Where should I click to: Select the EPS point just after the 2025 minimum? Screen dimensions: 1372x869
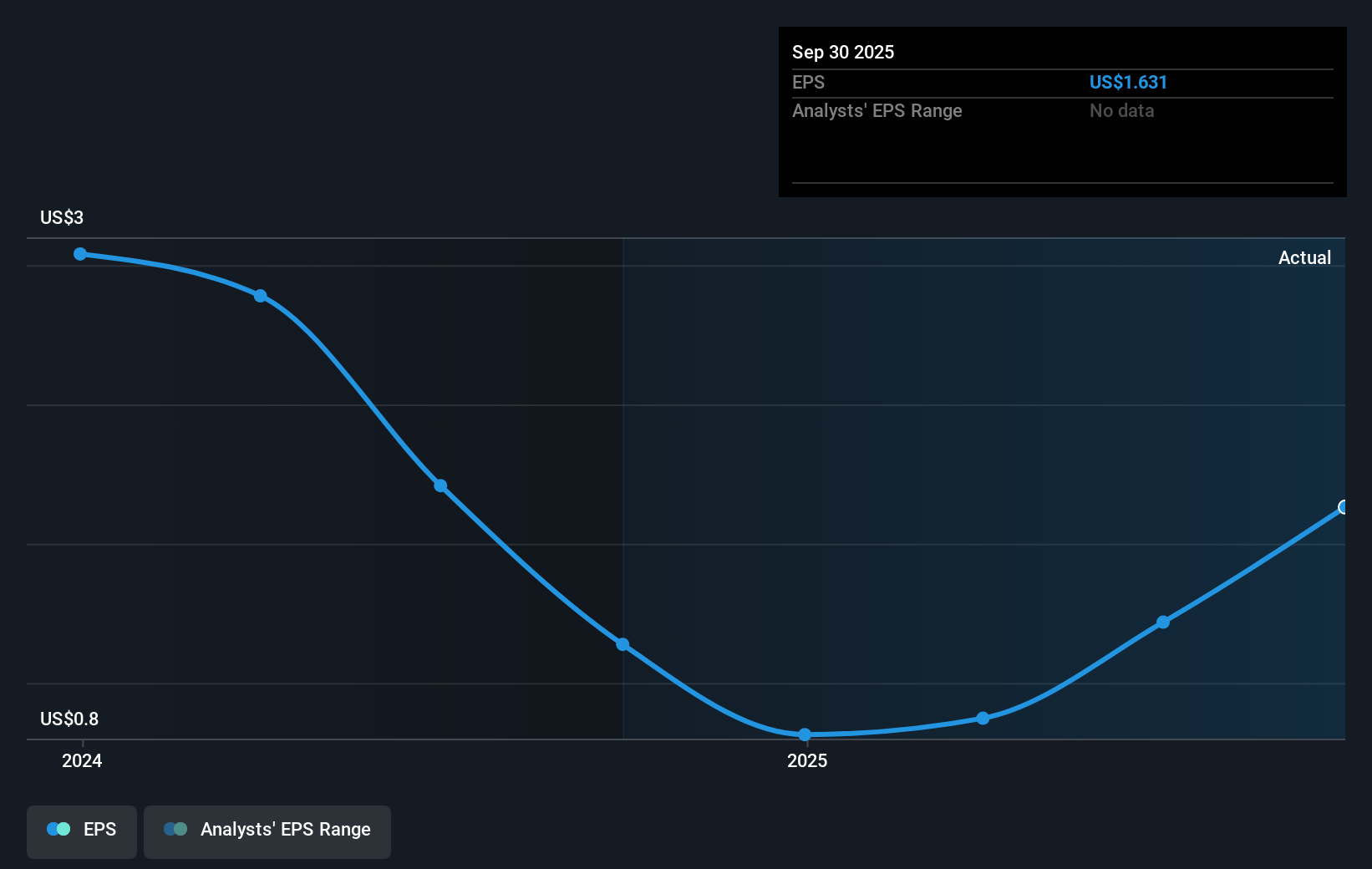pyautogui.click(x=983, y=719)
